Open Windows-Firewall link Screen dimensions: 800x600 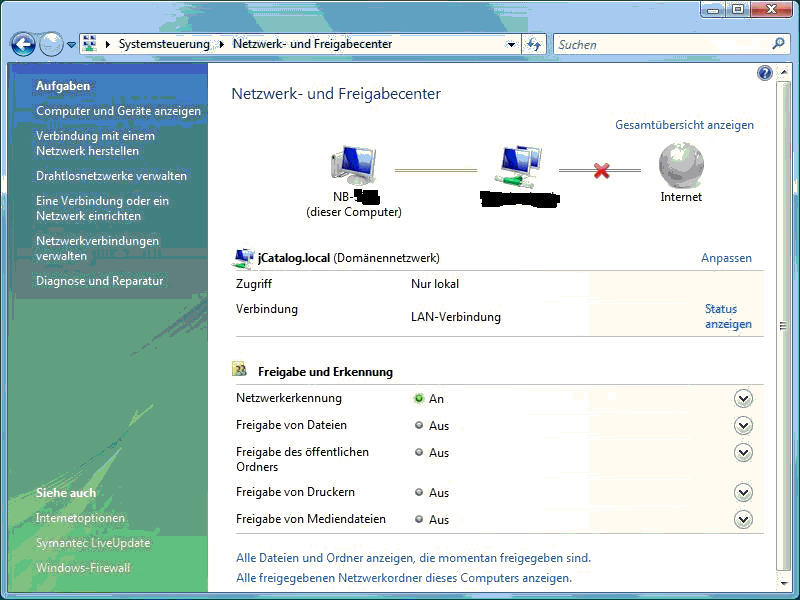[83, 568]
